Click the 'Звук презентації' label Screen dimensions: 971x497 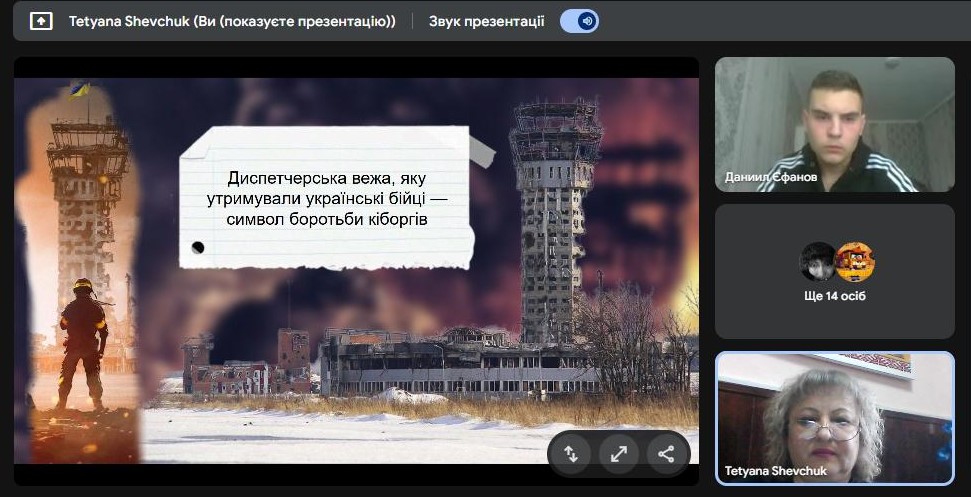point(486,21)
